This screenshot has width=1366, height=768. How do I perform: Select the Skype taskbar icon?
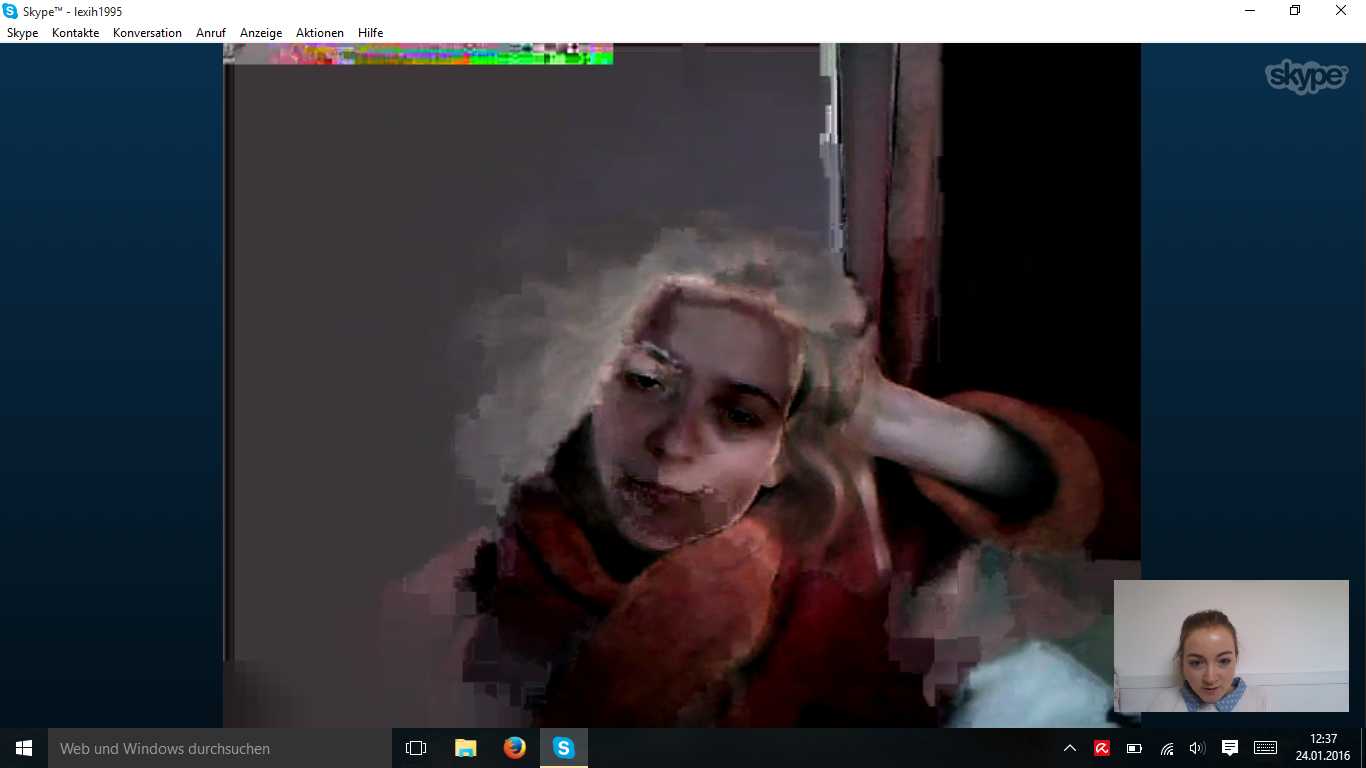tap(564, 748)
